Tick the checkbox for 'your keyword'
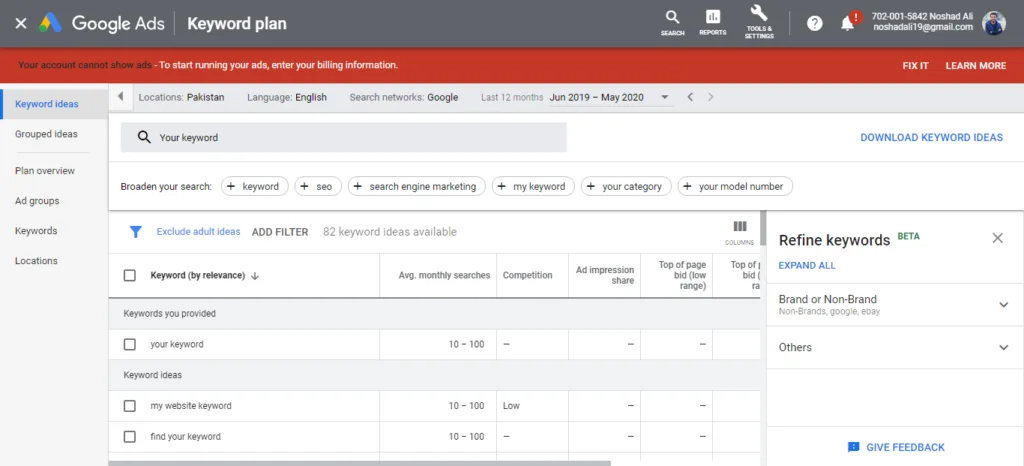This screenshot has height=466, width=1024. coord(129,344)
